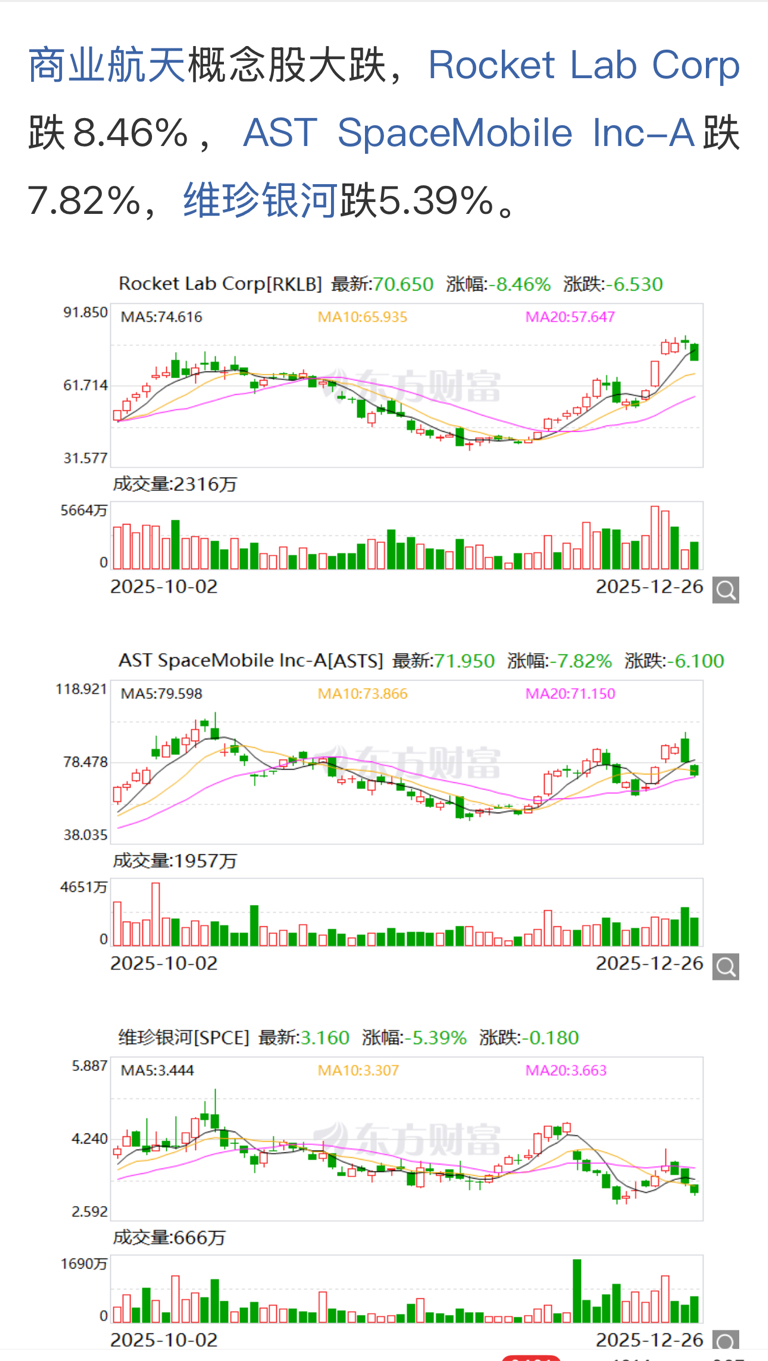Screen dimensions: 768x1361
Task: Select SPCE MA5:3.444 label
Action: tap(157, 1070)
